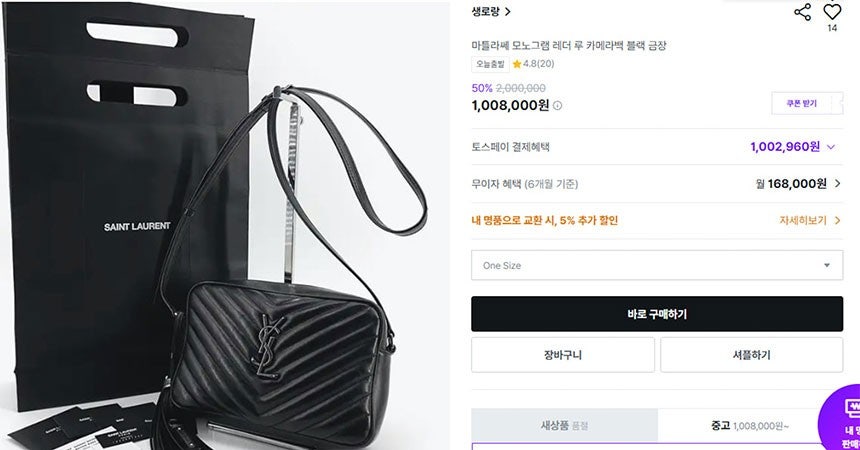Click 바로 구매하기 button
This screenshot has width=860, height=450.
point(657,314)
